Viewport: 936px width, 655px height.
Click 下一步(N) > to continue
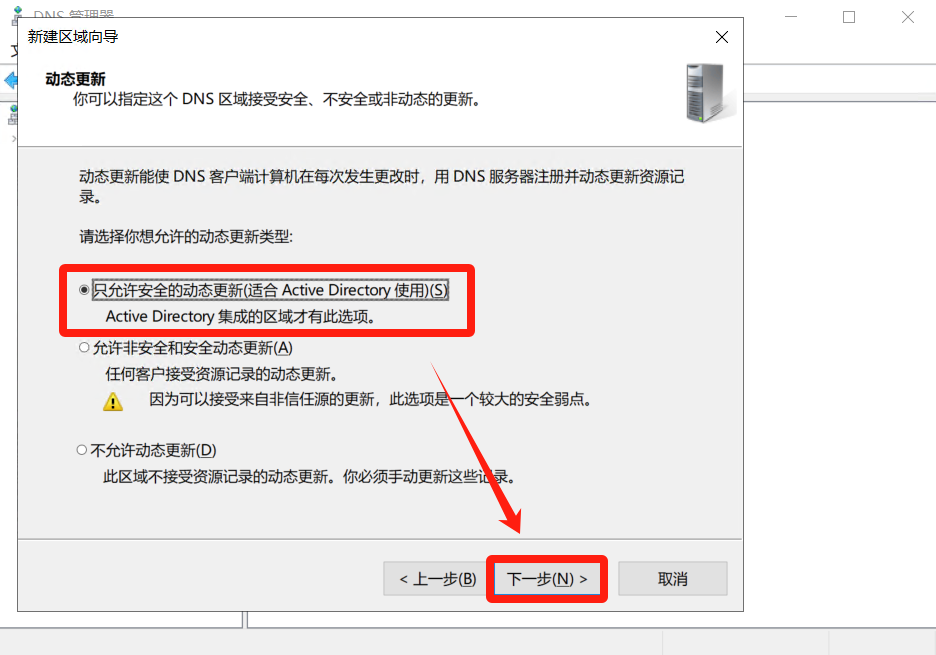point(547,579)
